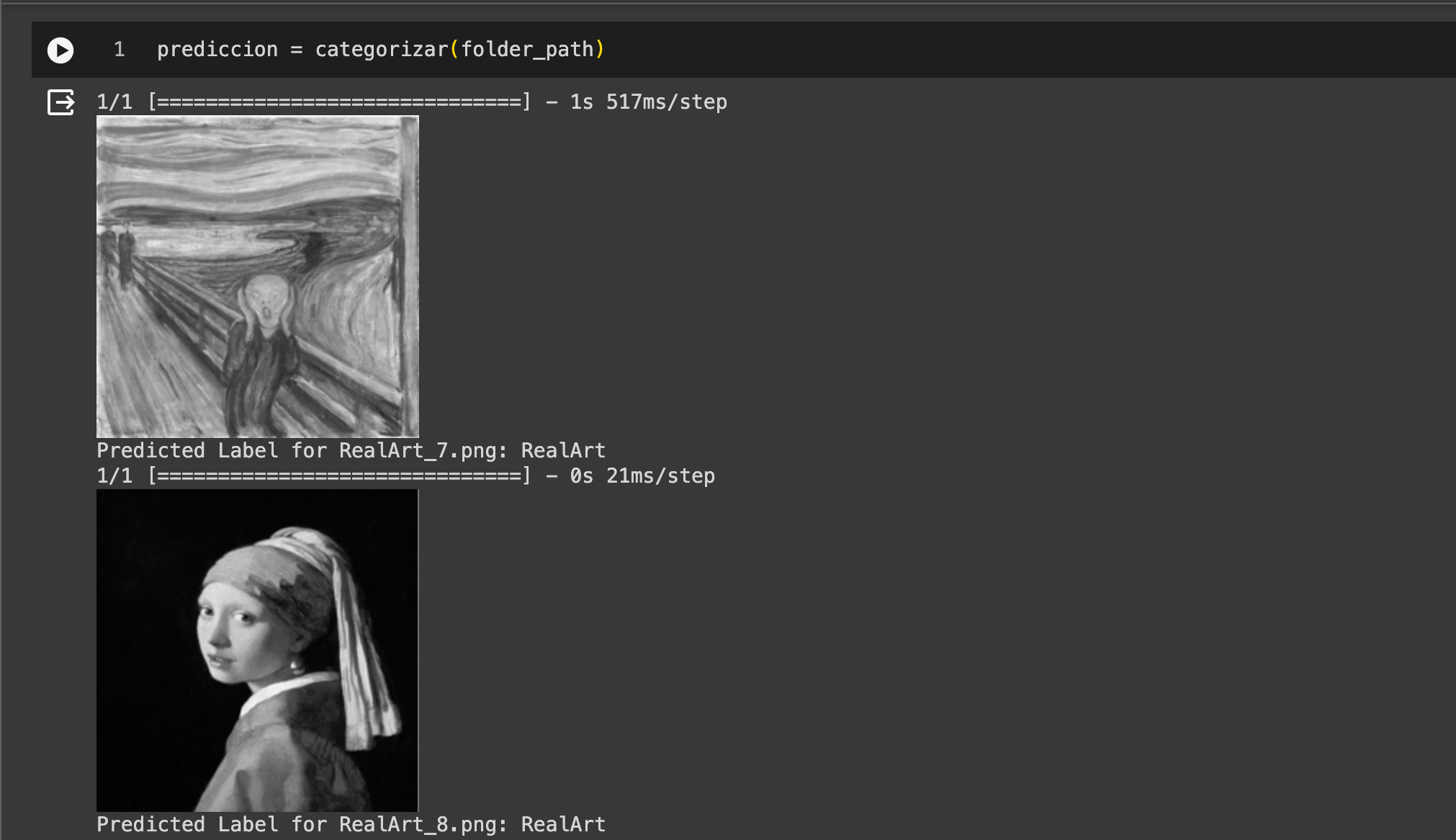The height and width of the screenshot is (840, 1456).
Task: Click the blank output area beside The Scream
Action: point(864,277)
